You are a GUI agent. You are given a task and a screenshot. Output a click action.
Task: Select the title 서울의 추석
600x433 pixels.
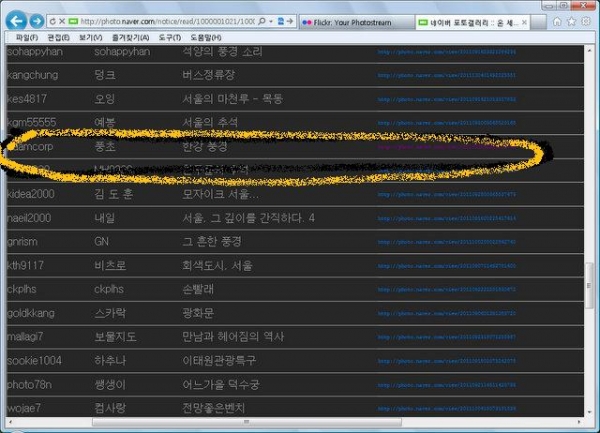[210, 122]
